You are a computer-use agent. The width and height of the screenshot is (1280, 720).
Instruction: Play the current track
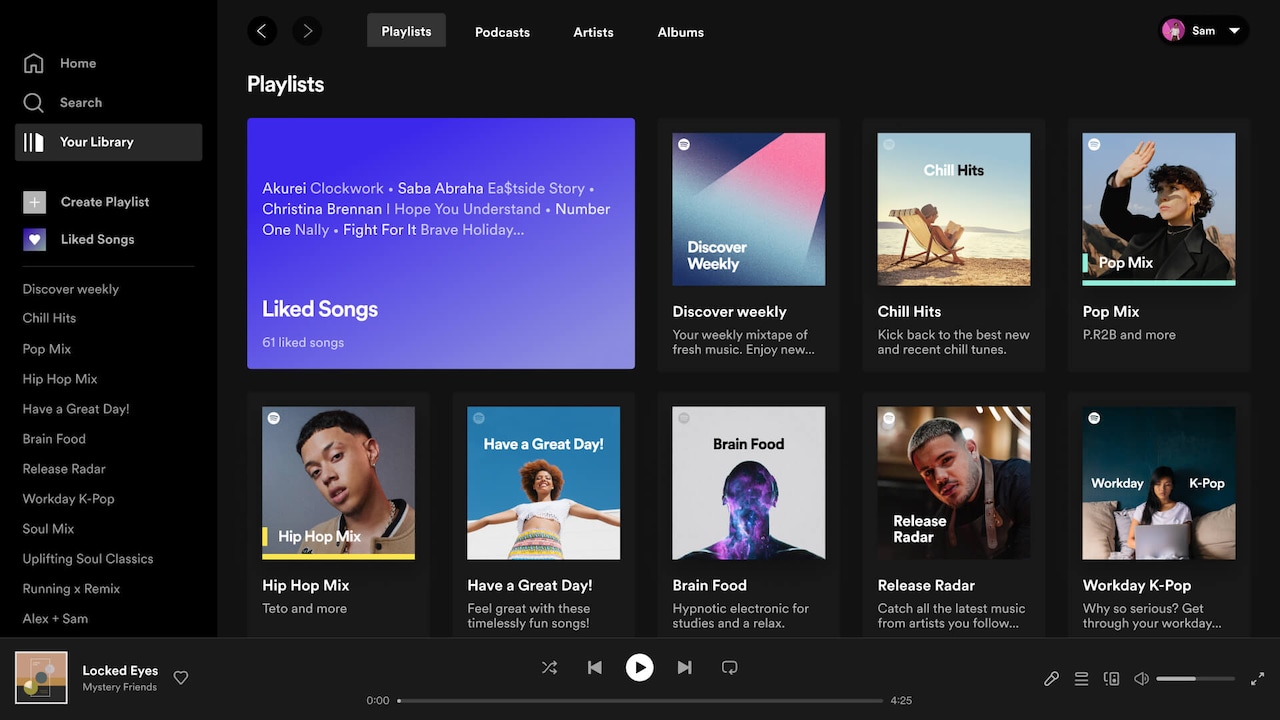[640, 667]
